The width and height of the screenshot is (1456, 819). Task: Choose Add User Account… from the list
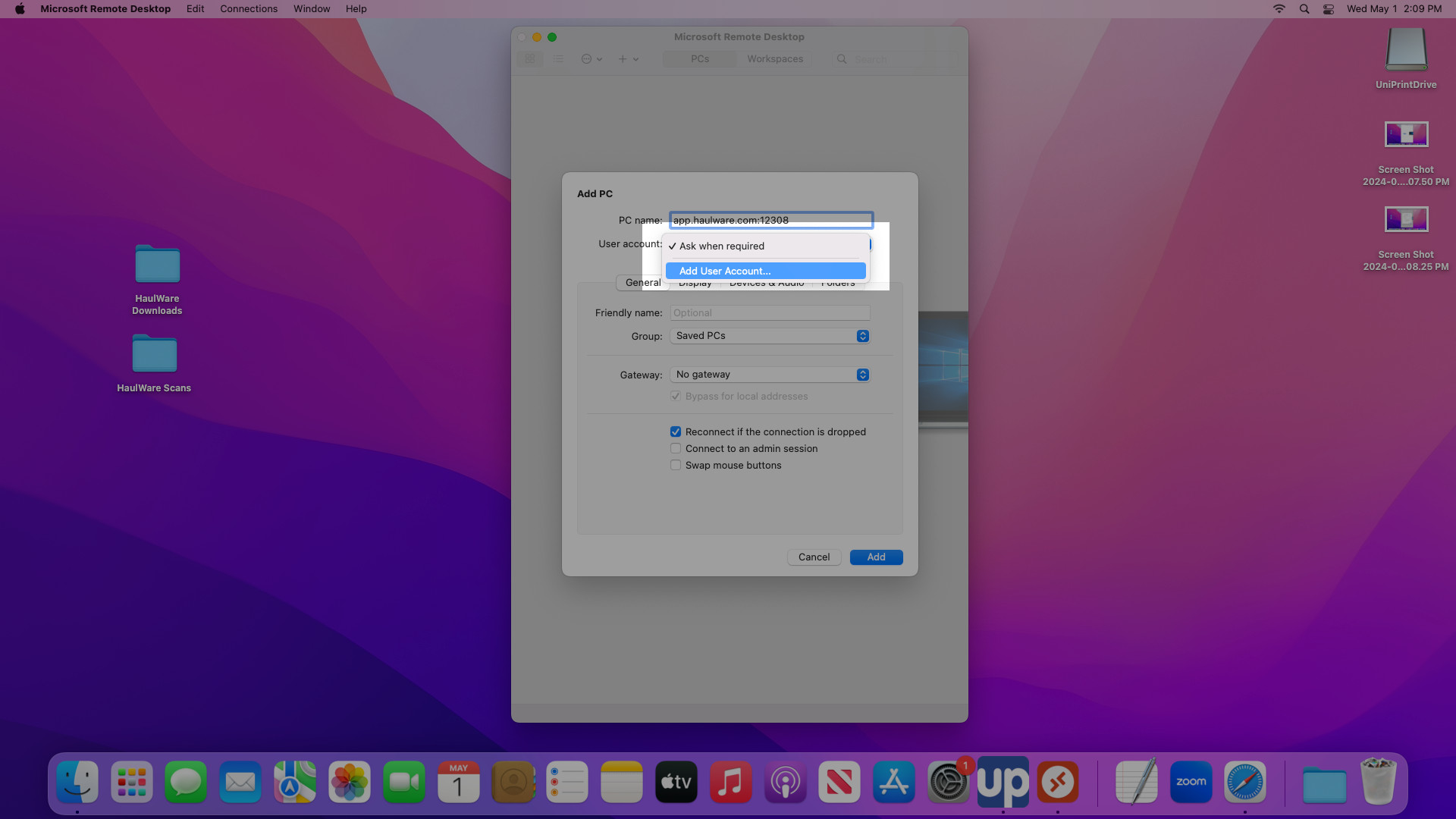pos(766,271)
